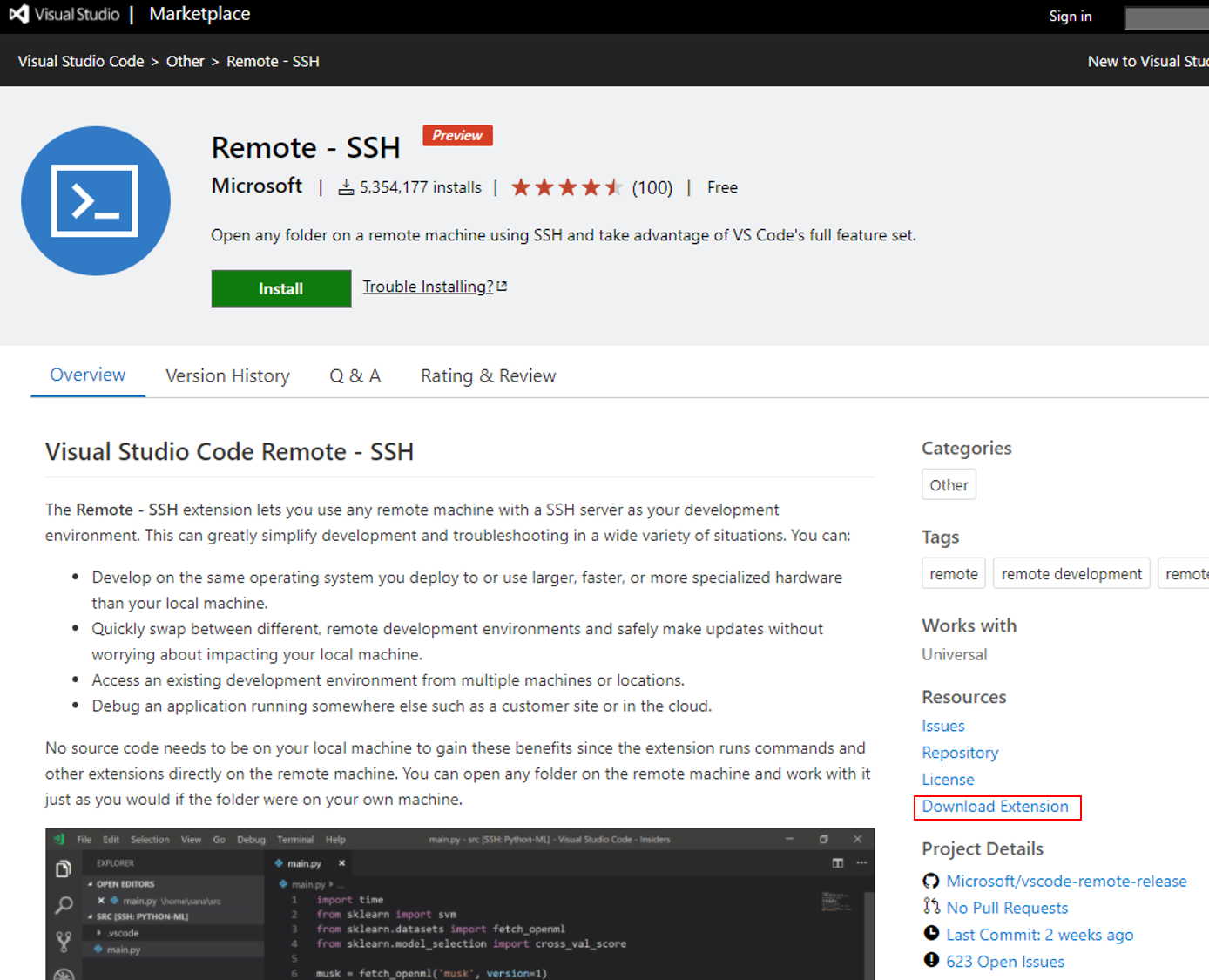The height and width of the screenshot is (980, 1209).
Task: Open the No Pull Requests link
Action: tap(1007, 908)
